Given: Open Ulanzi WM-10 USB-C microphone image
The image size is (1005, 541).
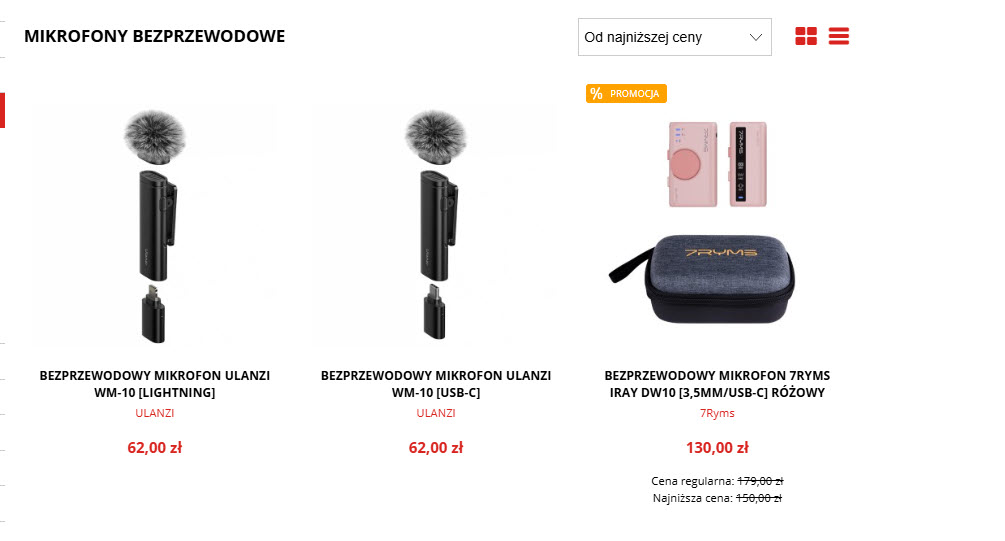Looking at the screenshot, I should [x=436, y=226].
